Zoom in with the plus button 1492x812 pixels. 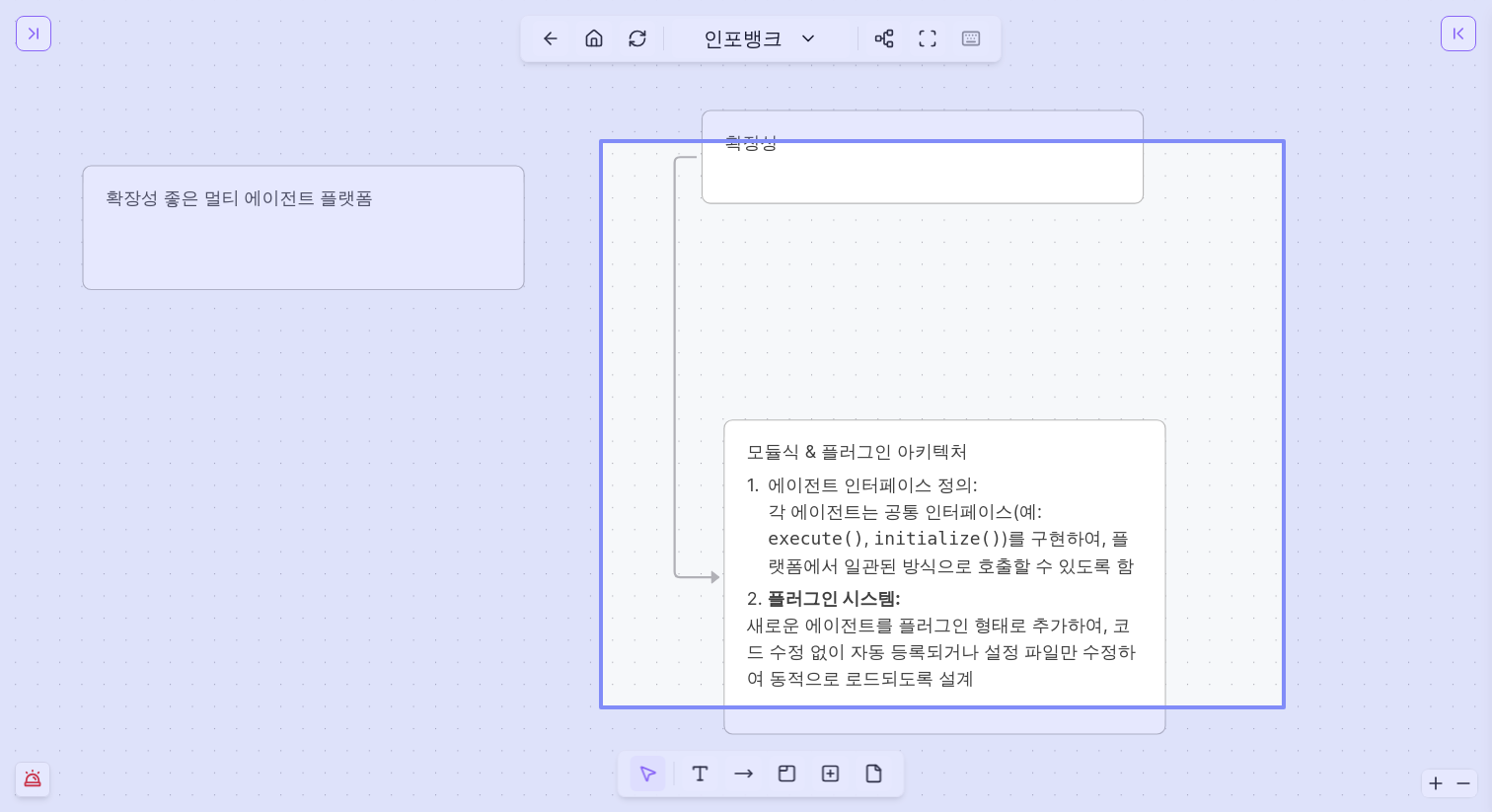click(1436, 783)
